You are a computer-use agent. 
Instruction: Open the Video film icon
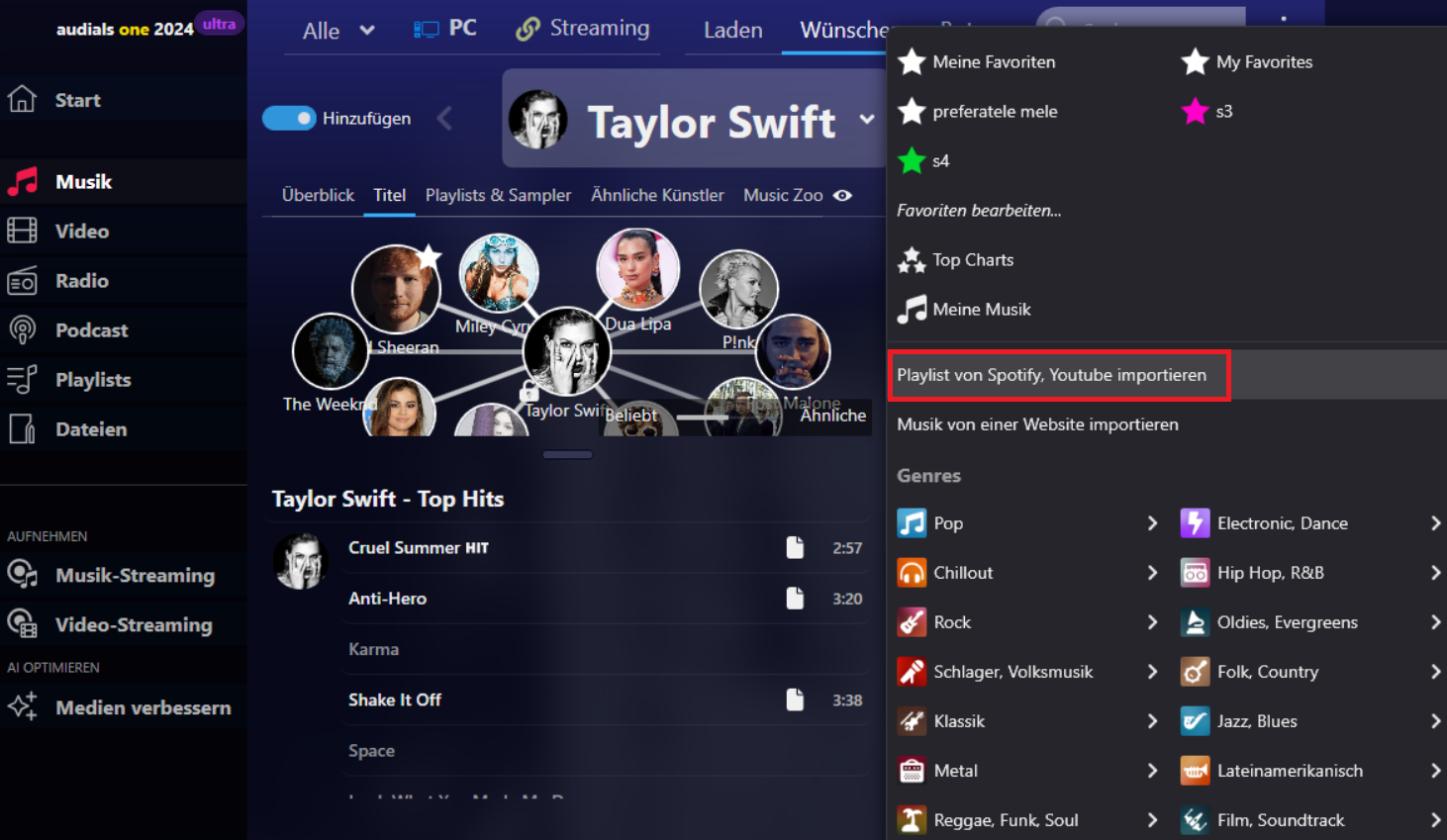click(x=22, y=231)
